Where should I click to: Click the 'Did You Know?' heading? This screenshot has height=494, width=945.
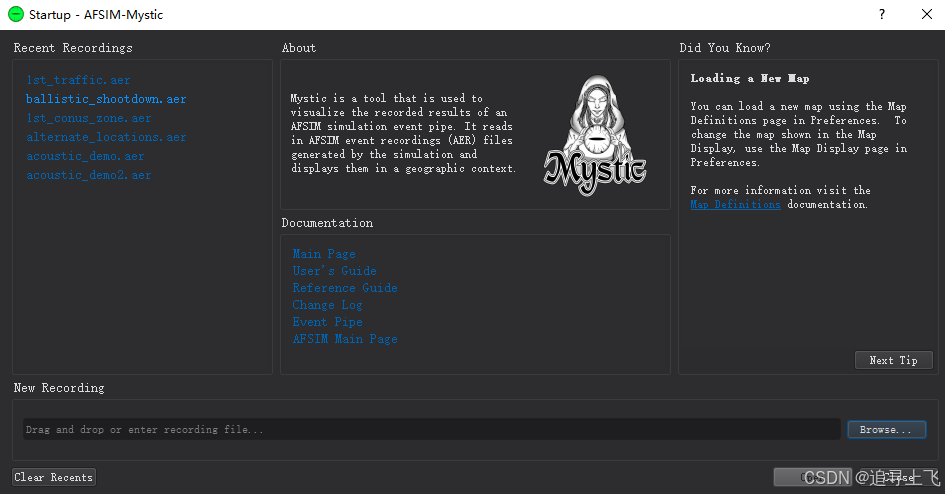[x=725, y=48]
